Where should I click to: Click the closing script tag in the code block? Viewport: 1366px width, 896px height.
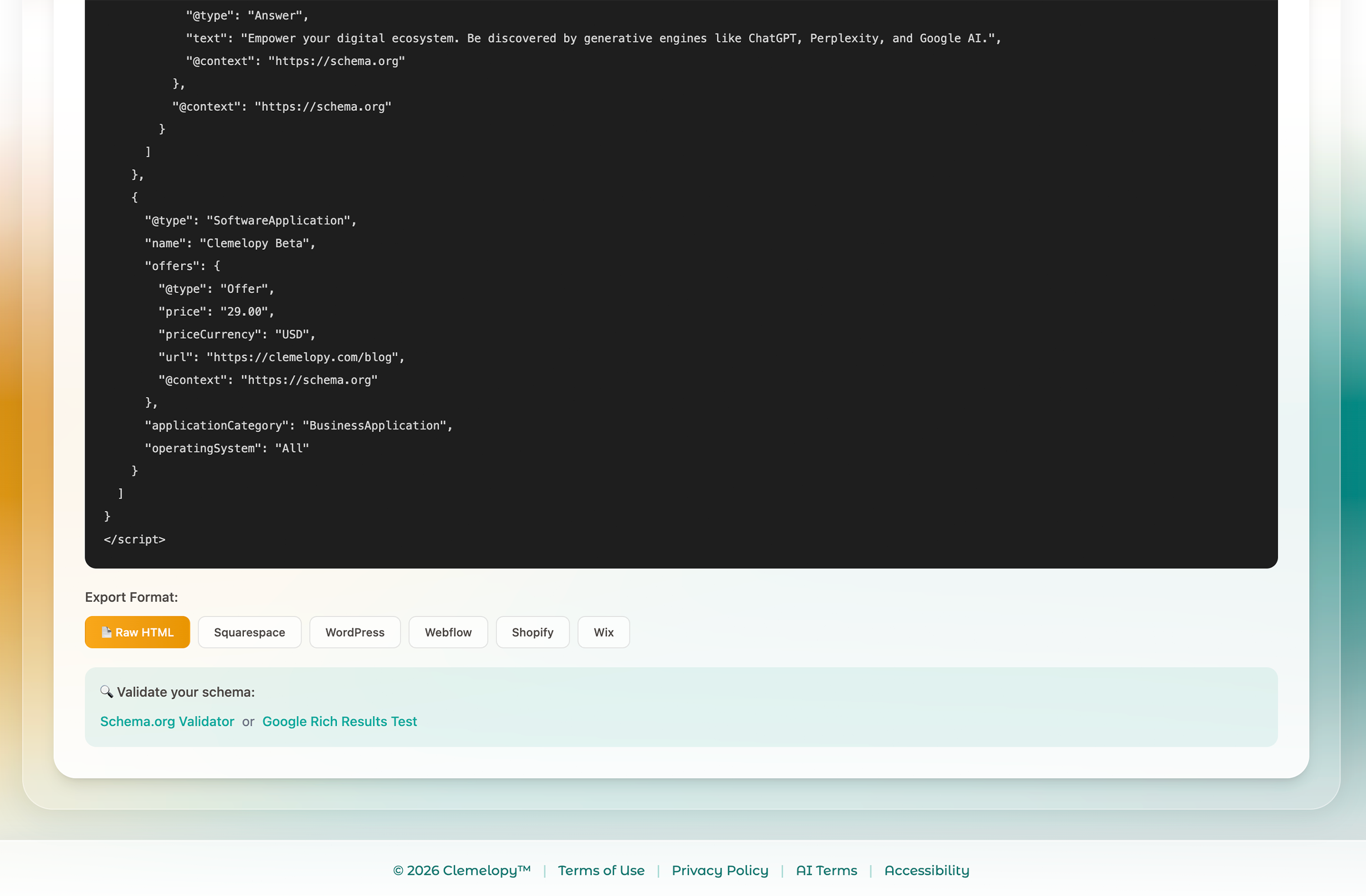(x=134, y=539)
